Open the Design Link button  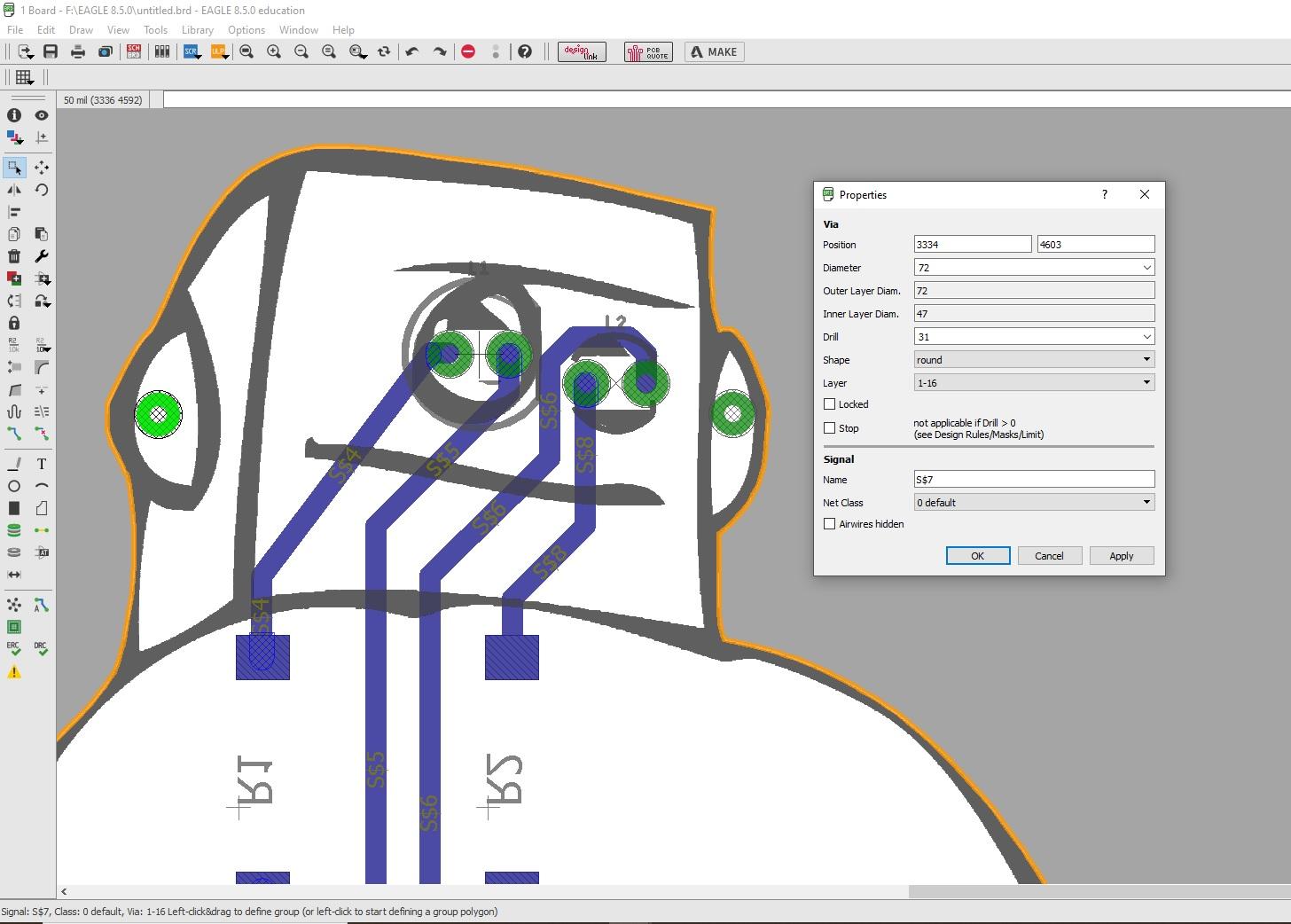point(582,51)
